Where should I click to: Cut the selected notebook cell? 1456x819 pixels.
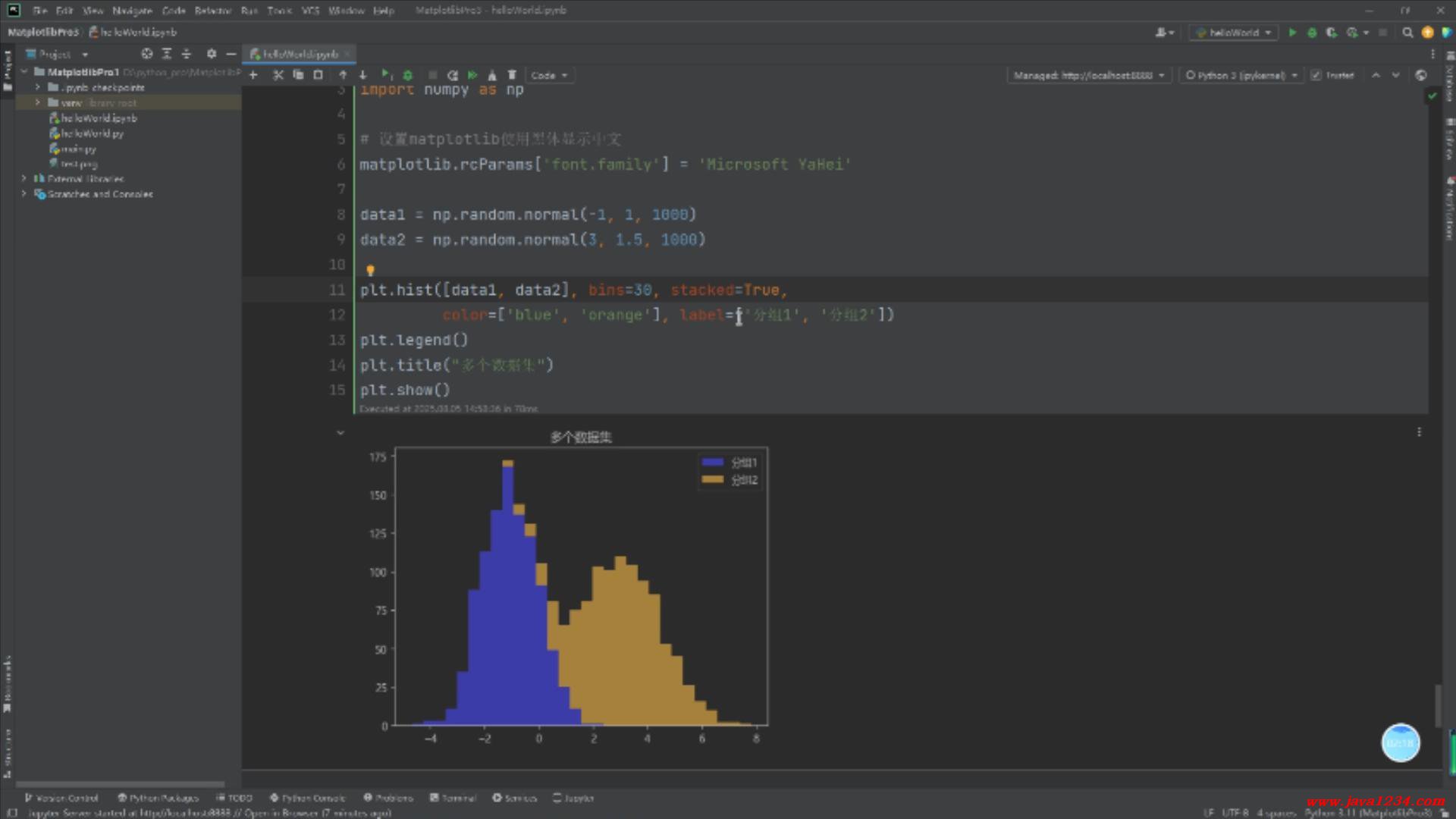tap(278, 75)
